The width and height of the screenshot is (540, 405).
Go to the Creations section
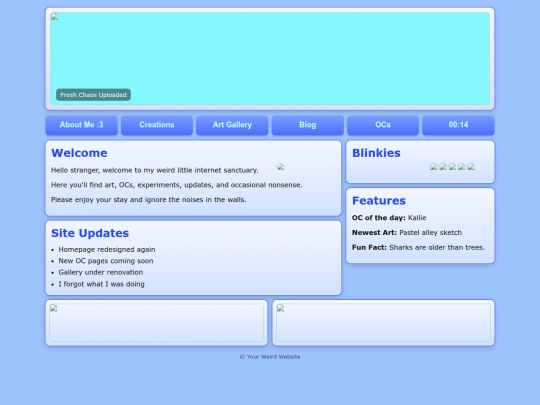(x=157, y=125)
